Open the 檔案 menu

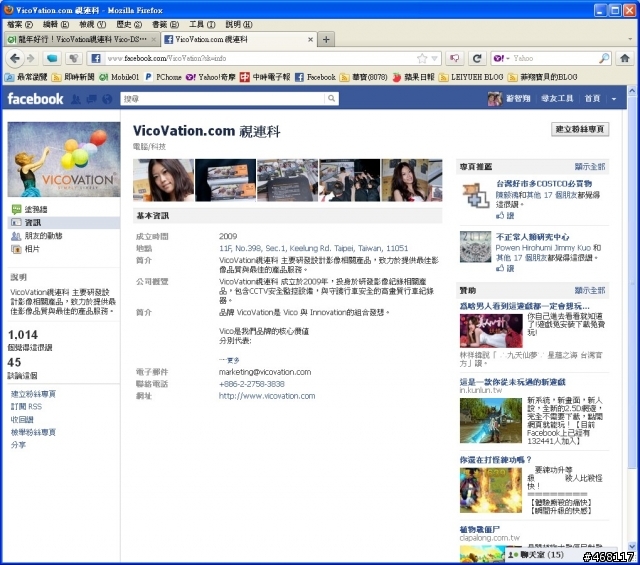[x=20, y=24]
